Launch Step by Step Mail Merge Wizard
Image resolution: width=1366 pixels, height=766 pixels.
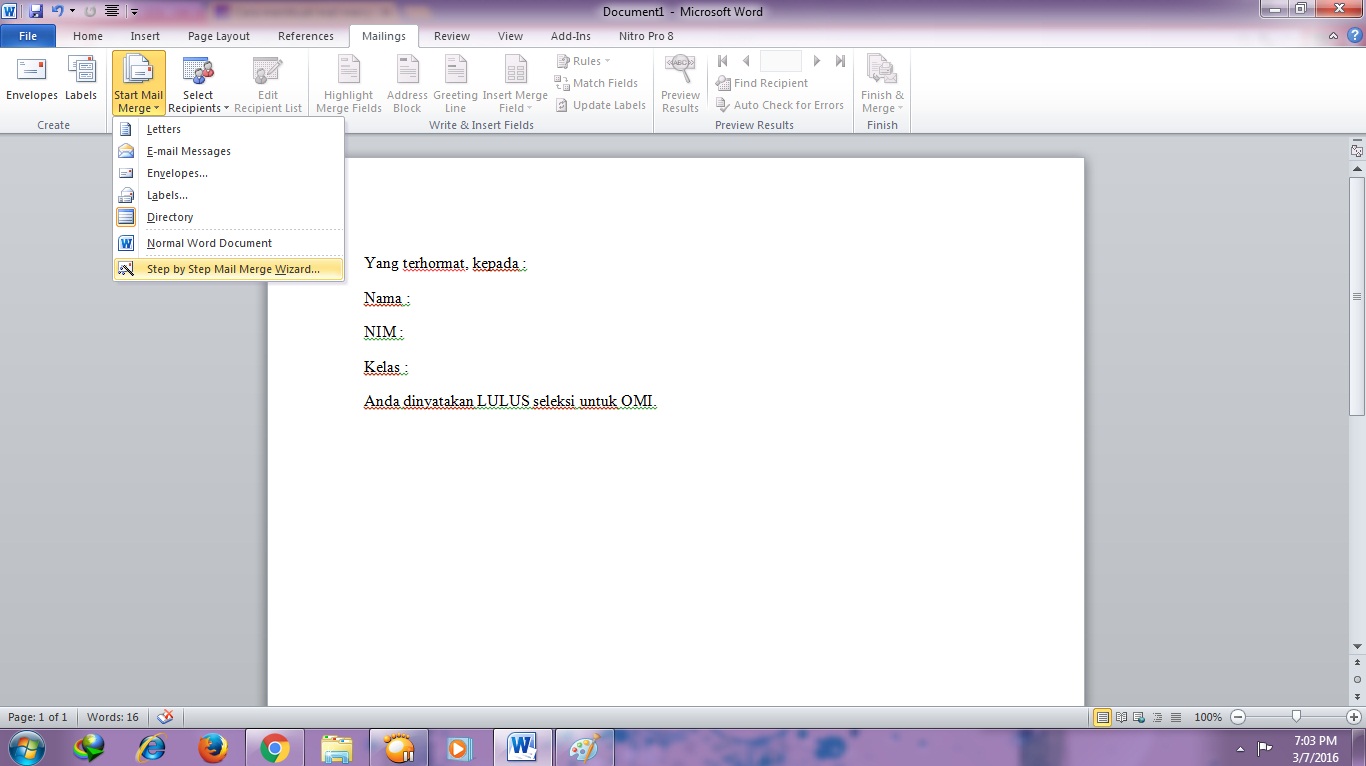pos(229,269)
